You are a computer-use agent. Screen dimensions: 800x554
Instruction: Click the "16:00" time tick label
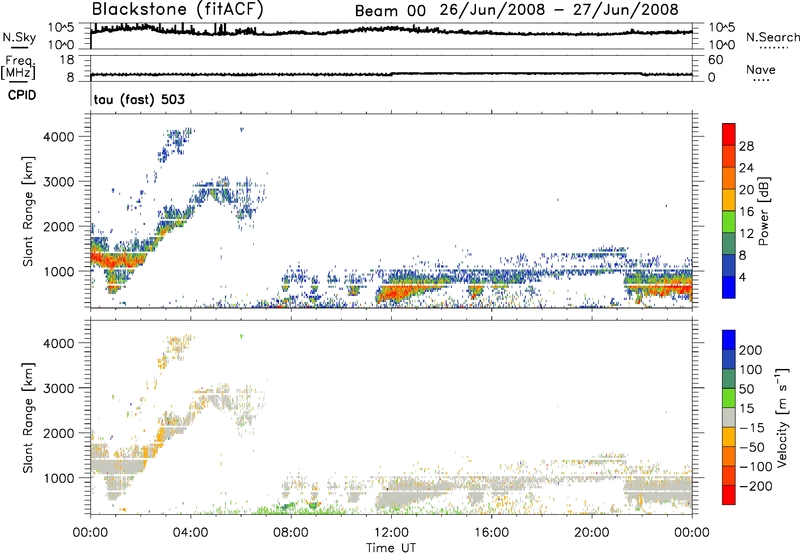pos(491,533)
